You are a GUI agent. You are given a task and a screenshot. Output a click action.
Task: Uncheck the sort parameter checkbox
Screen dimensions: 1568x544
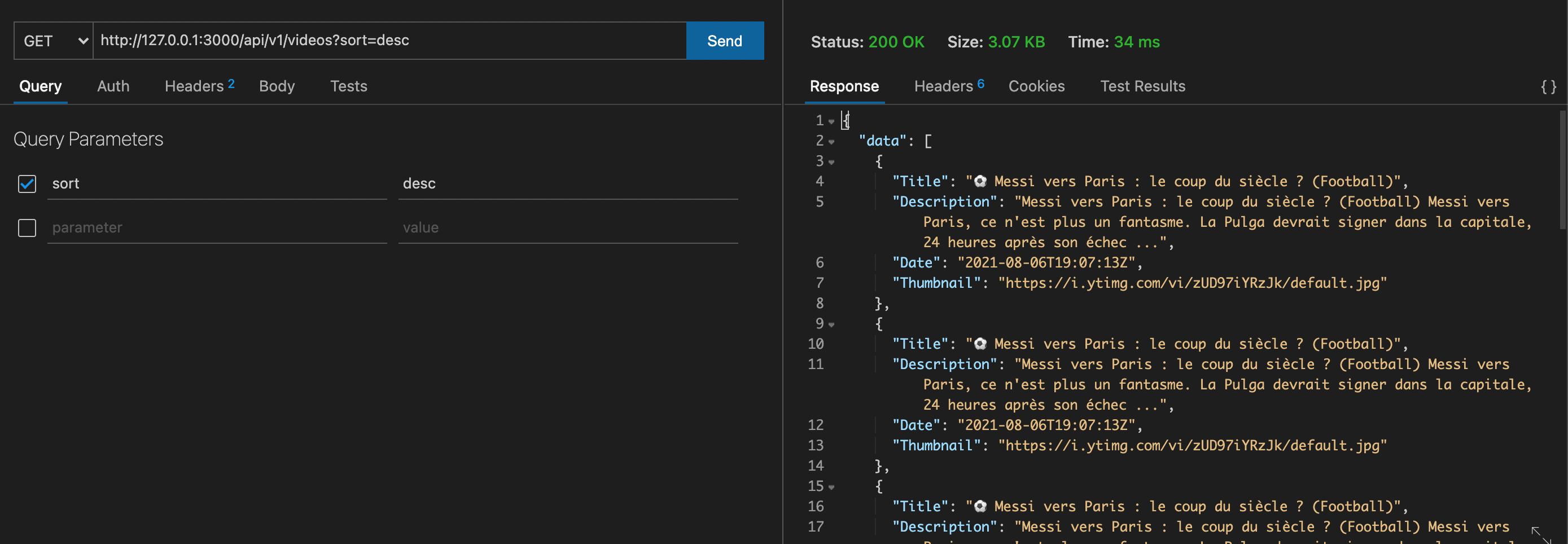[x=27, y=184]
